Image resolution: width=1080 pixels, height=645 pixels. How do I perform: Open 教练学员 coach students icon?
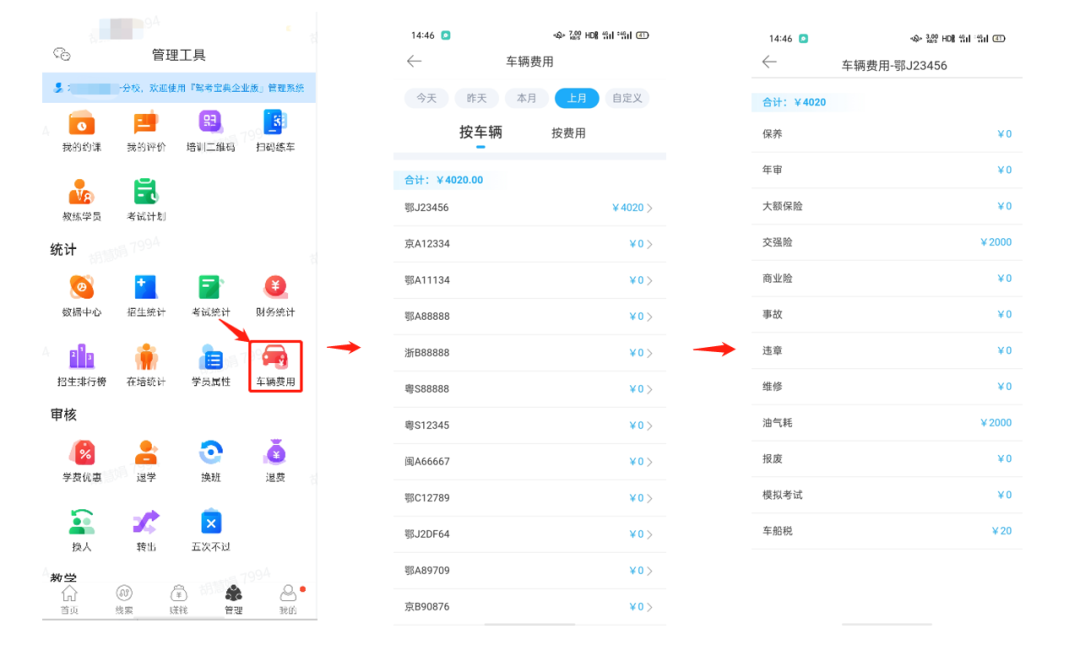pyautogui.click(x=81, y=192)
